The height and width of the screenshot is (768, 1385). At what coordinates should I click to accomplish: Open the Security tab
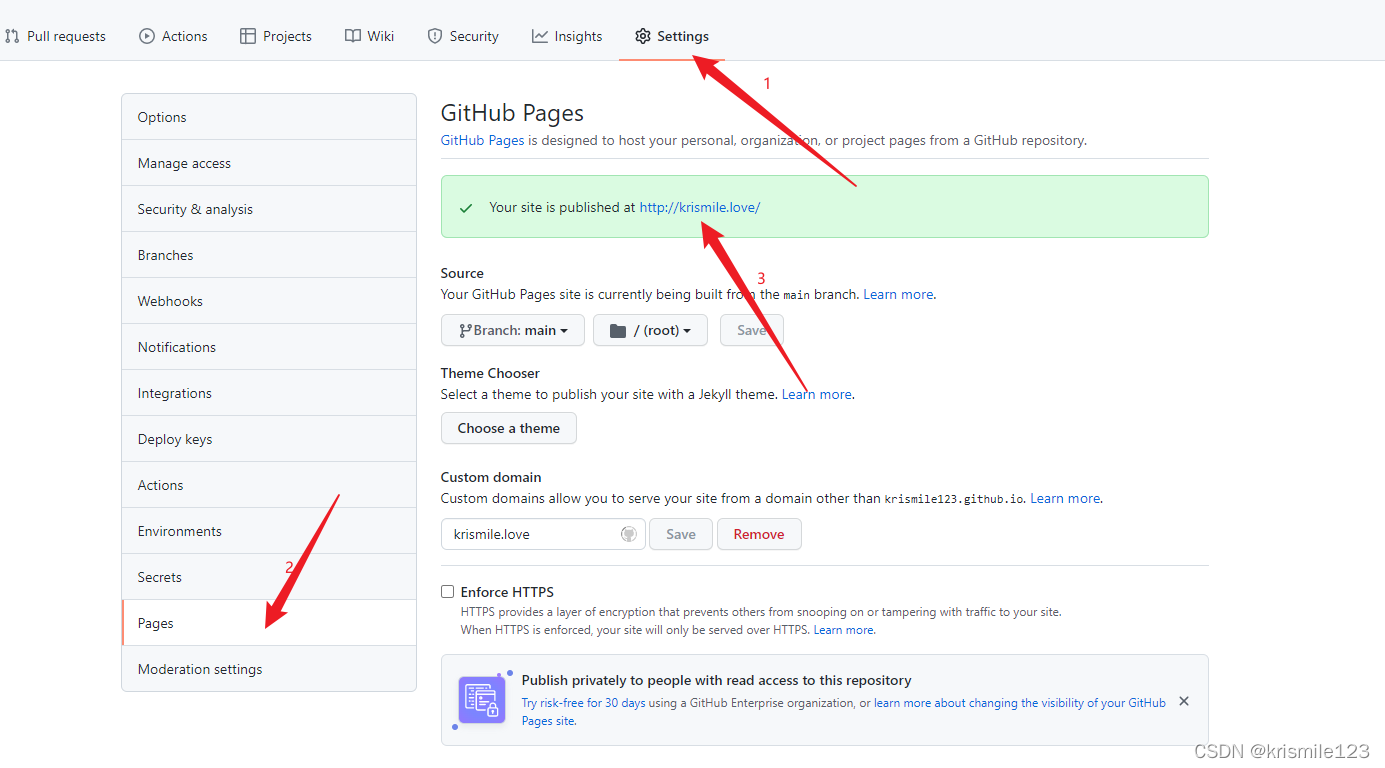point(463,36)
